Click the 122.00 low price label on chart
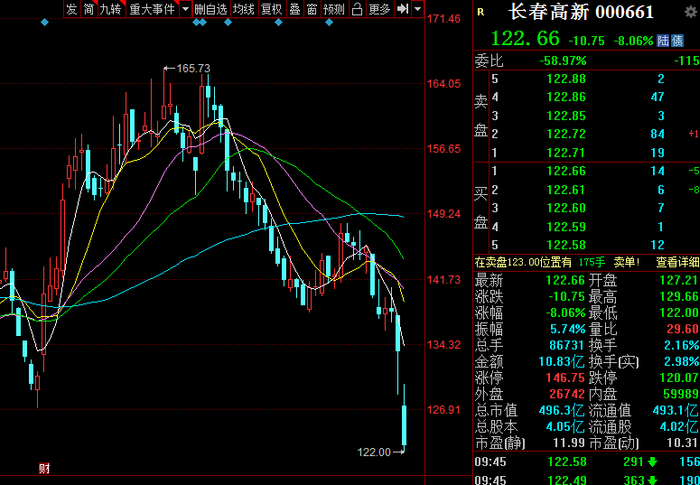 coord(374,452)
